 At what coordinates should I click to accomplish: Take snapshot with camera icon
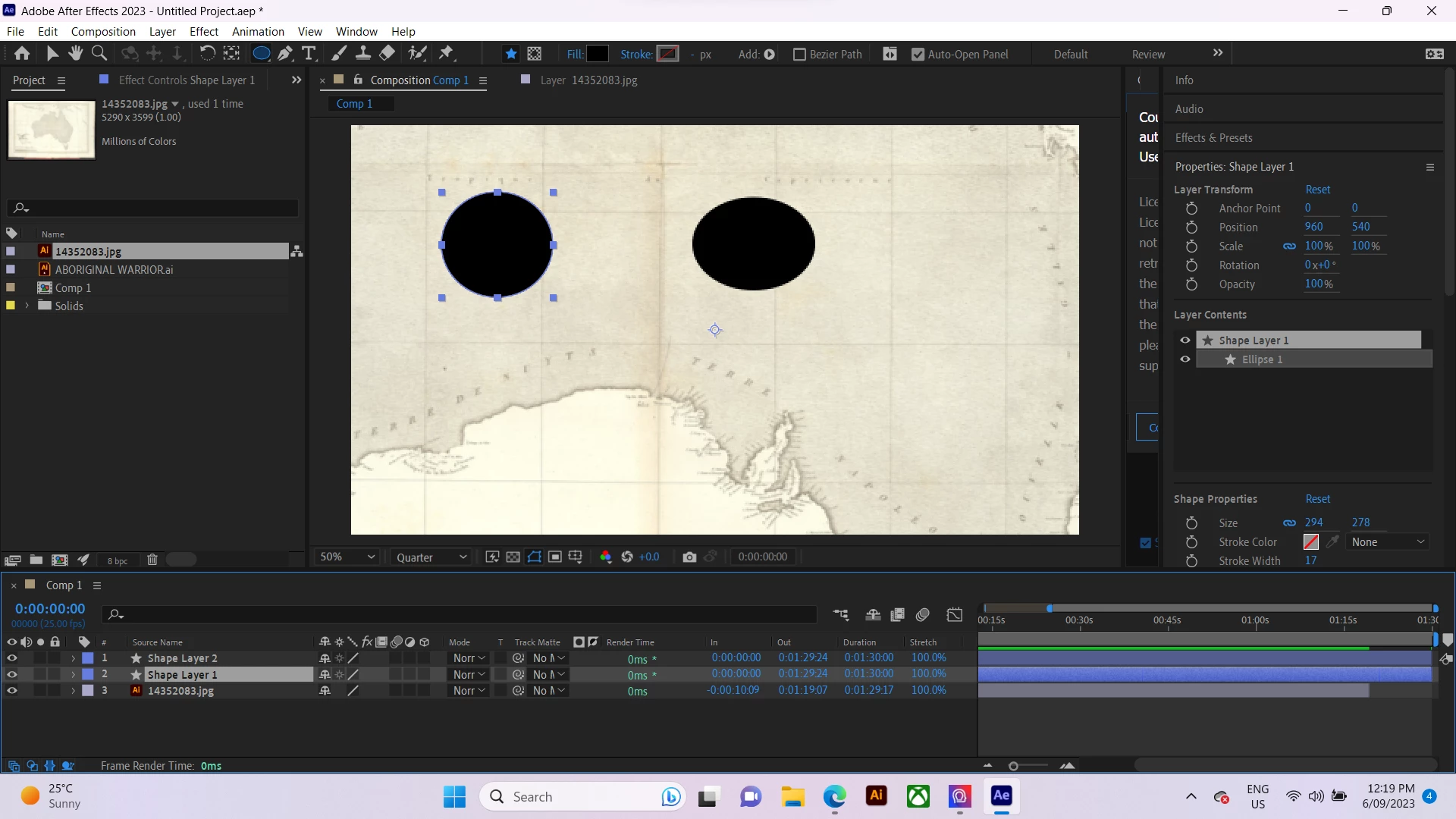coord(689,557)
